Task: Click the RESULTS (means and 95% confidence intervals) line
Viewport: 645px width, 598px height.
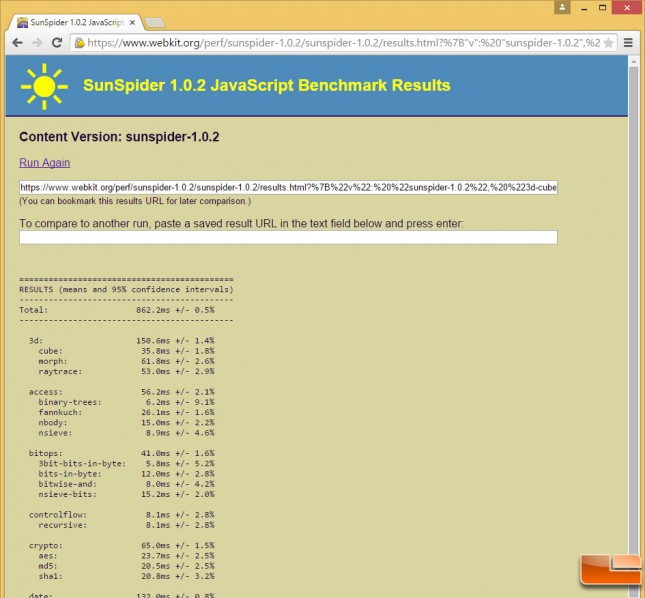Action: pyautogui.click(x=126, y=290)
